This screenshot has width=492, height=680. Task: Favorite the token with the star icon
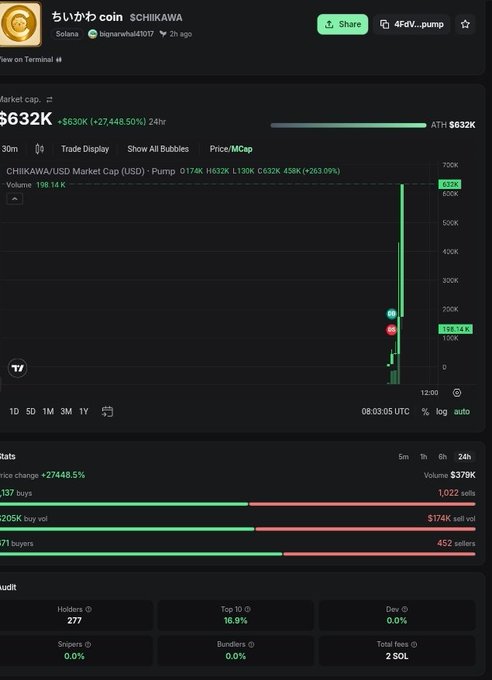[x=465, y=24]
